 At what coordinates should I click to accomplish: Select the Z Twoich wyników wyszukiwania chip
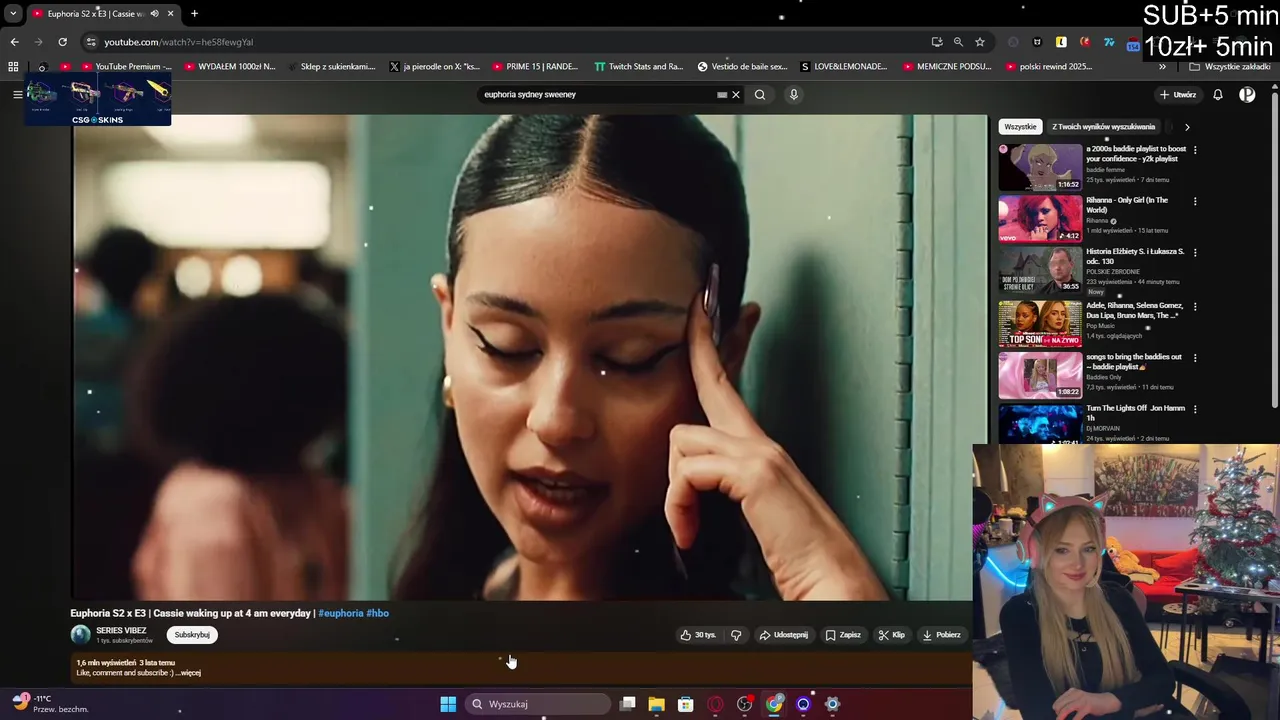[1103, 127]
